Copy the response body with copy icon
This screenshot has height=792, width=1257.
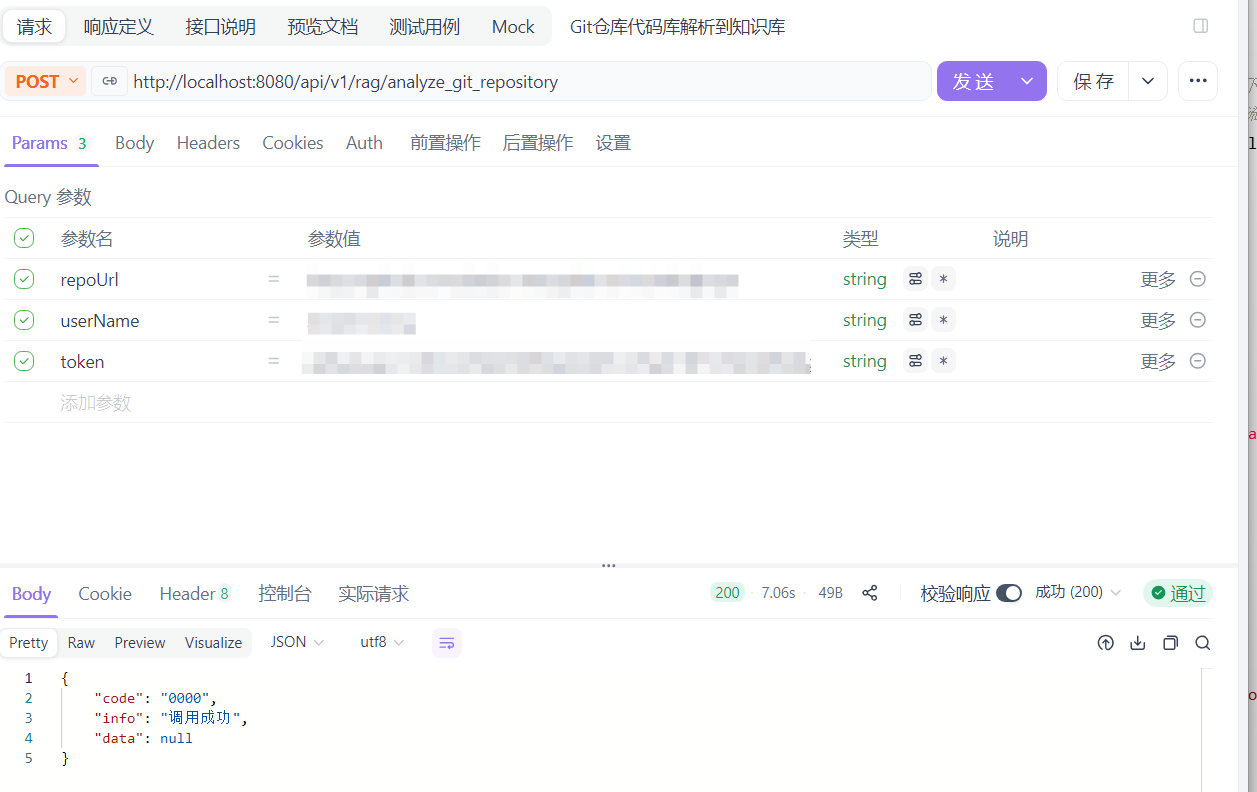tap(1170, 643)
